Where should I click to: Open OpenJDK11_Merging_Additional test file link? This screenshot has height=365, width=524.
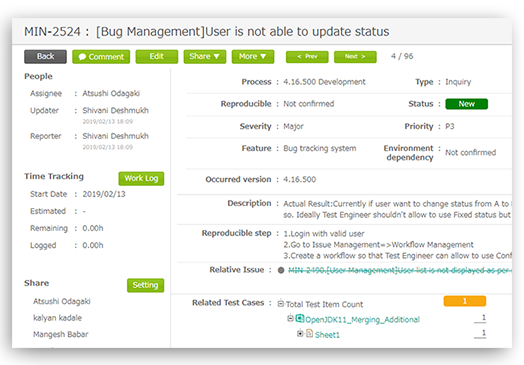[362, 320]
